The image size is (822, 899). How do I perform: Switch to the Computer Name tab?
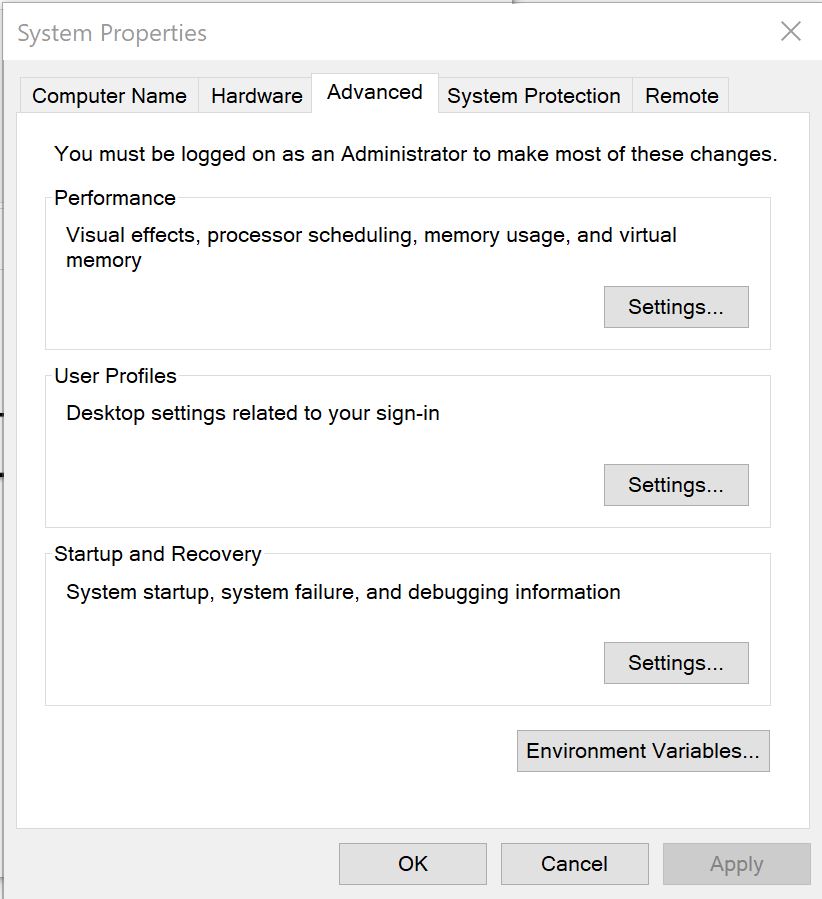tap(109, 96)
